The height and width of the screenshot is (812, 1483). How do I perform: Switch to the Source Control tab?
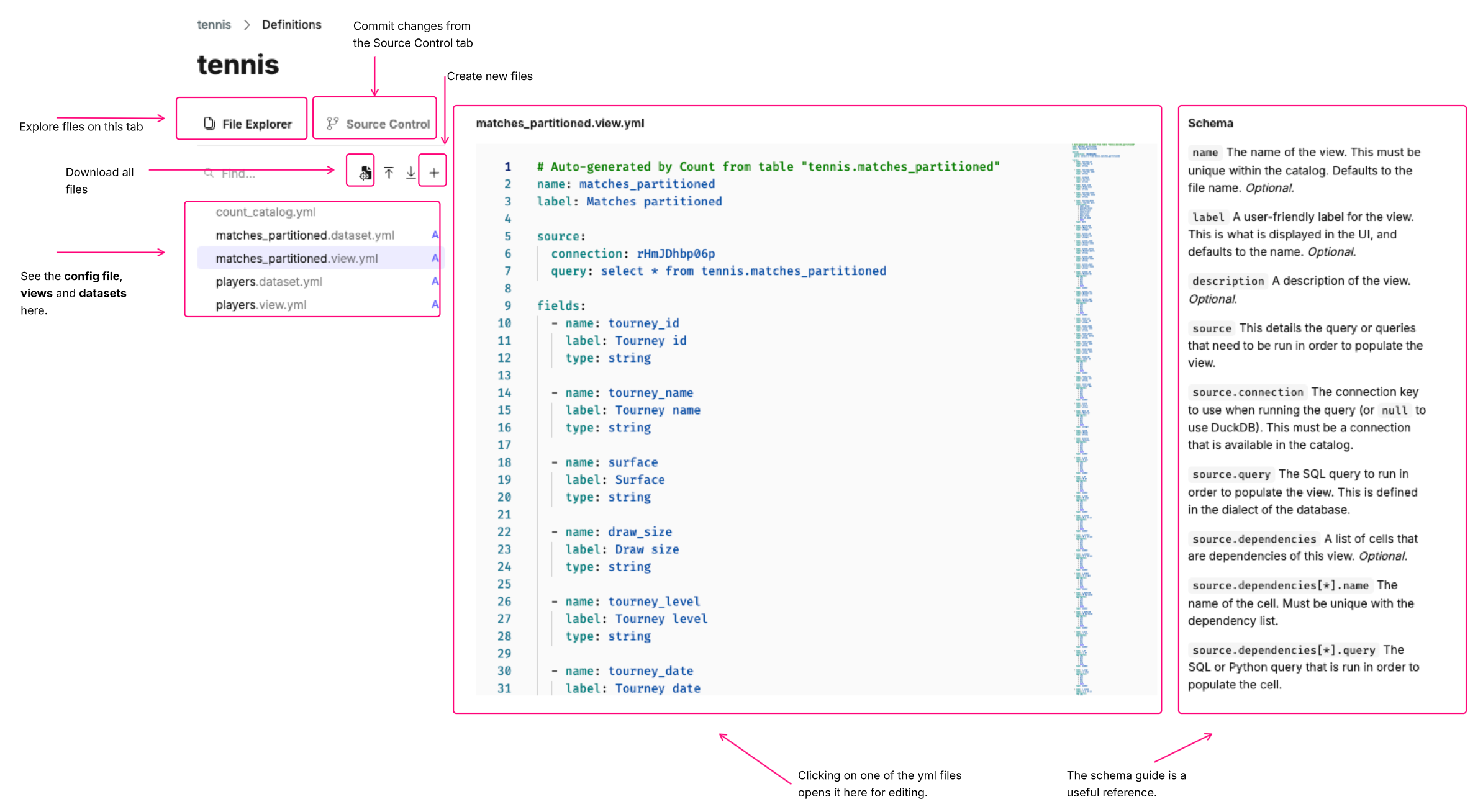(387, 124)
